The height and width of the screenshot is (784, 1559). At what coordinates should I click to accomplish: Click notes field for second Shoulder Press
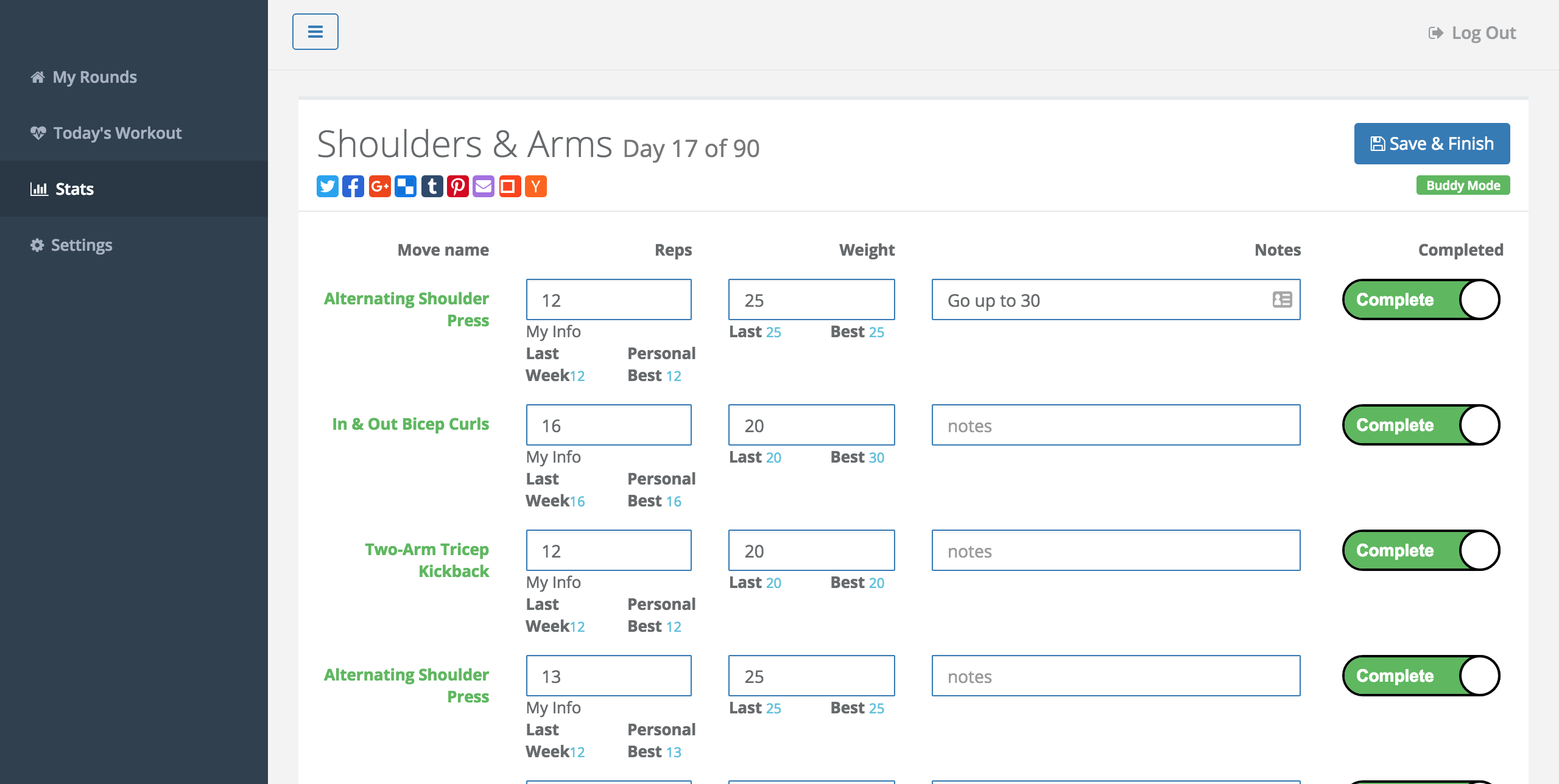[1116, 676]
